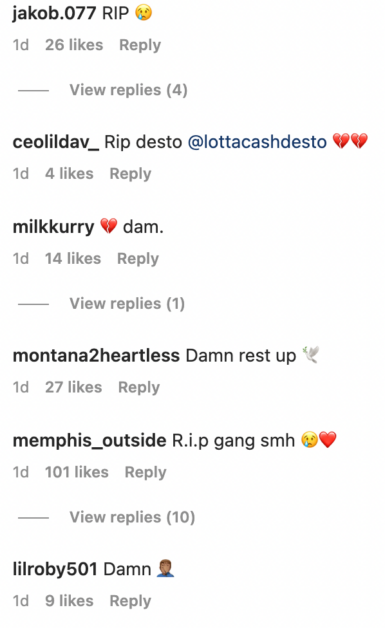The height and width of the screenshot is (628, 385).
Task: Open lilroby501 profile
Action: (x=55, y=569)
